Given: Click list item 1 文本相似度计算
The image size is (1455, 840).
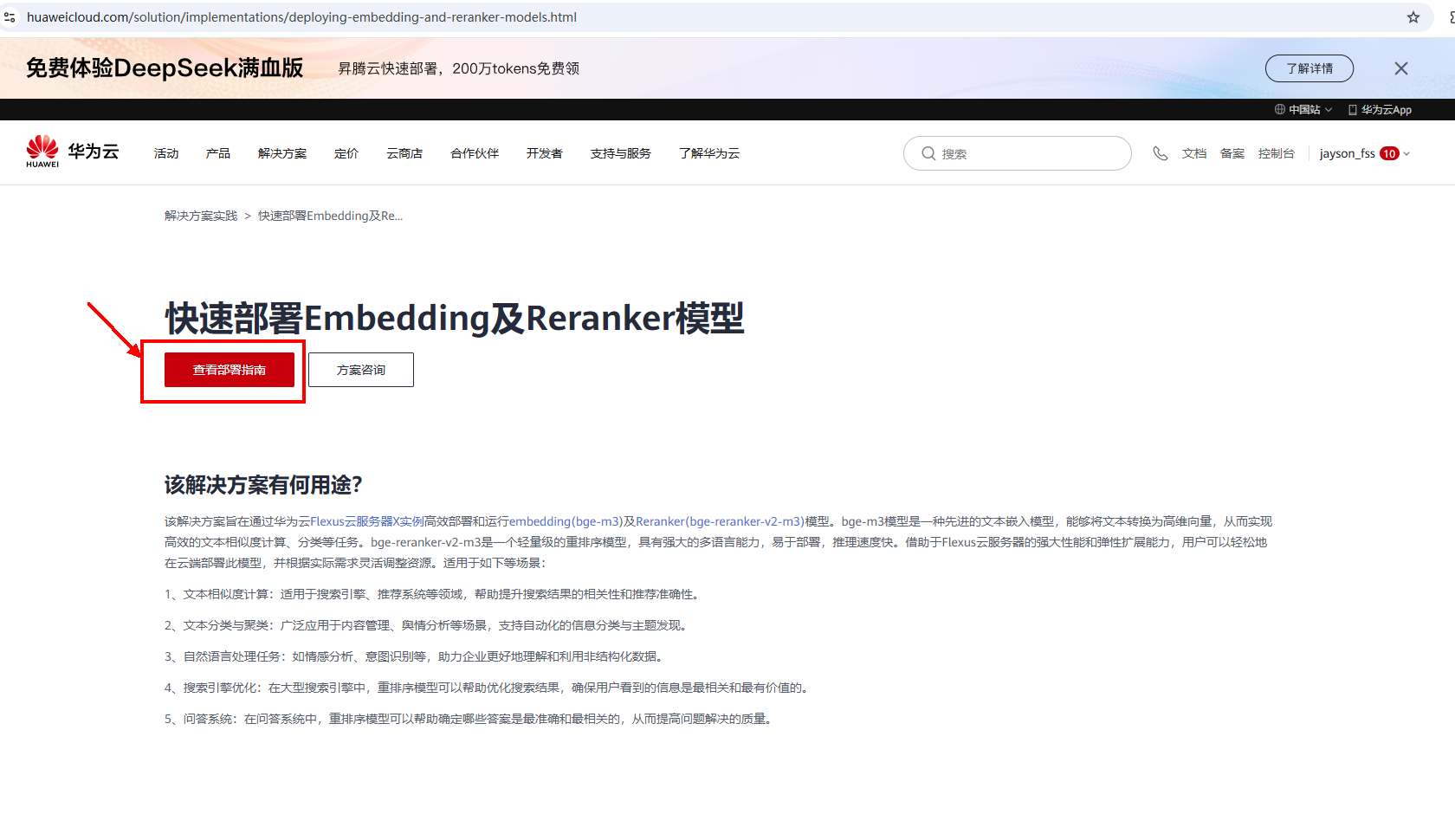Looking at the screenshot, I should pyautogui.click(x=433, y=594).
